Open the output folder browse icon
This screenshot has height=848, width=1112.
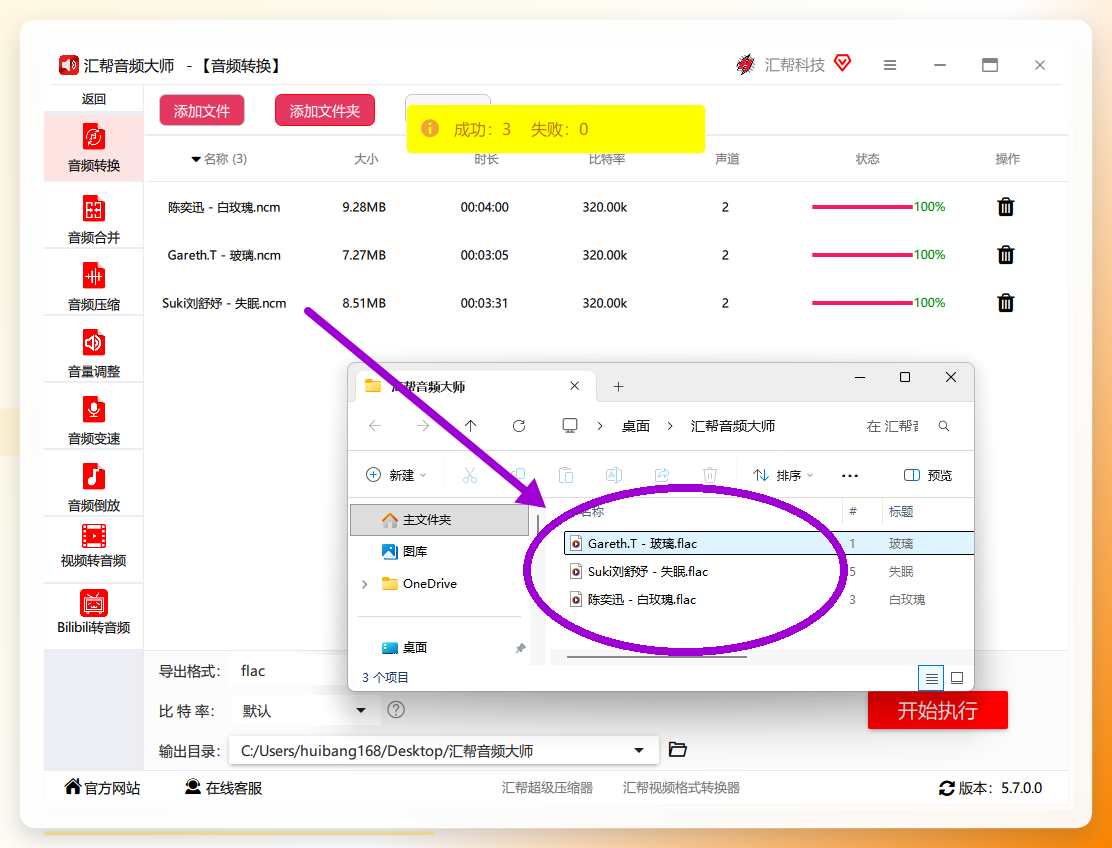point(677,749)
